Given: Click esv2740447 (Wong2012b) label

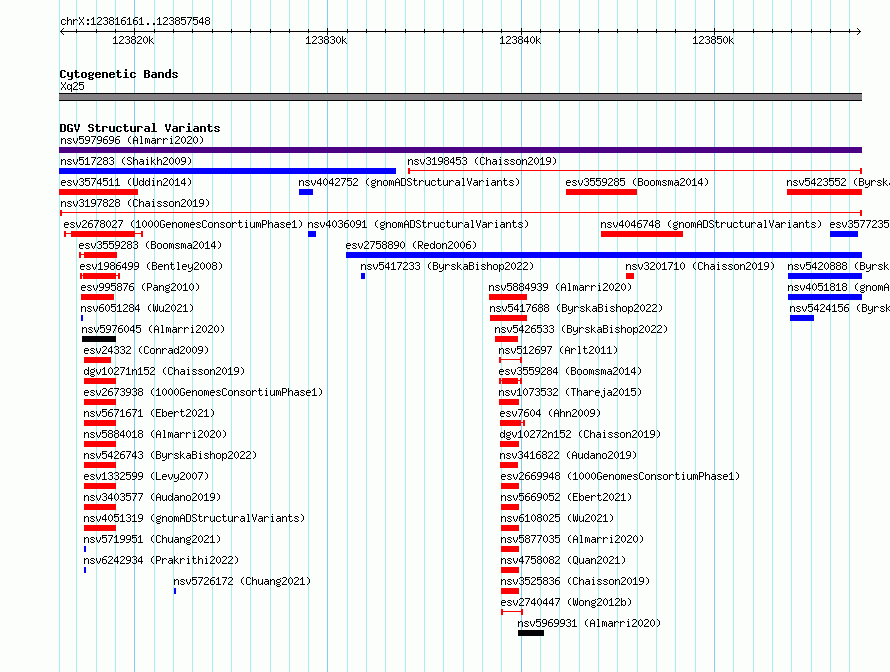Looking at the screenshot, I should click(x=566, y=602).
